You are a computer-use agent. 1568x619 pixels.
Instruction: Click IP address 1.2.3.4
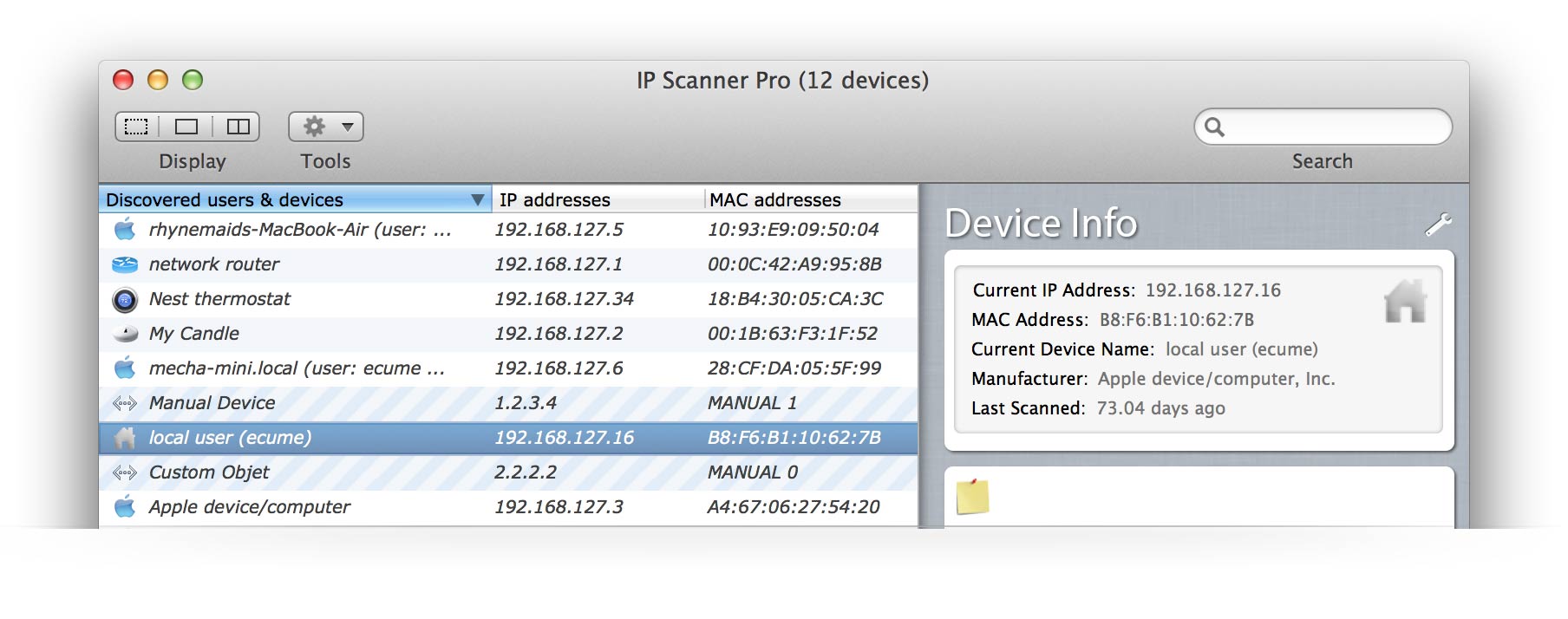[526, 403]
